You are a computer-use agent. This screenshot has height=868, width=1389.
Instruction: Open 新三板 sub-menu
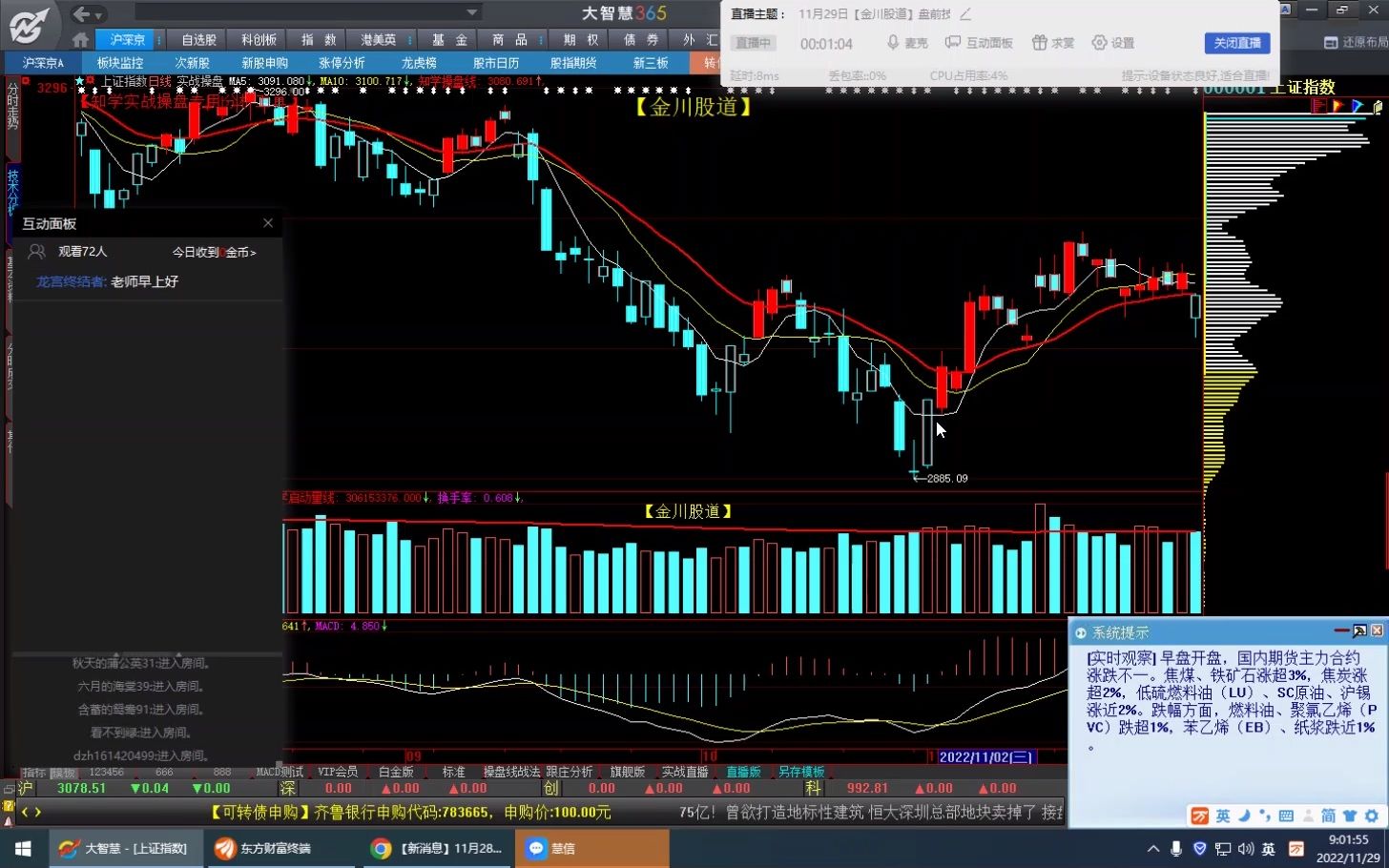(x=651, y=63)
